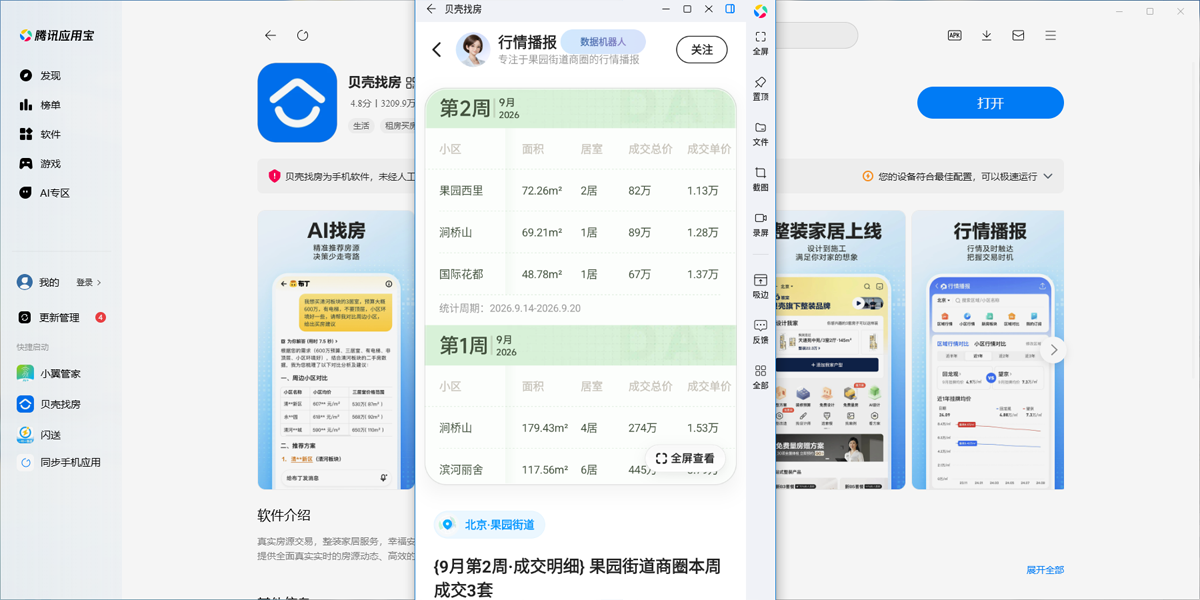
Task: Click the 果园西里 row name
Action: 461,191
